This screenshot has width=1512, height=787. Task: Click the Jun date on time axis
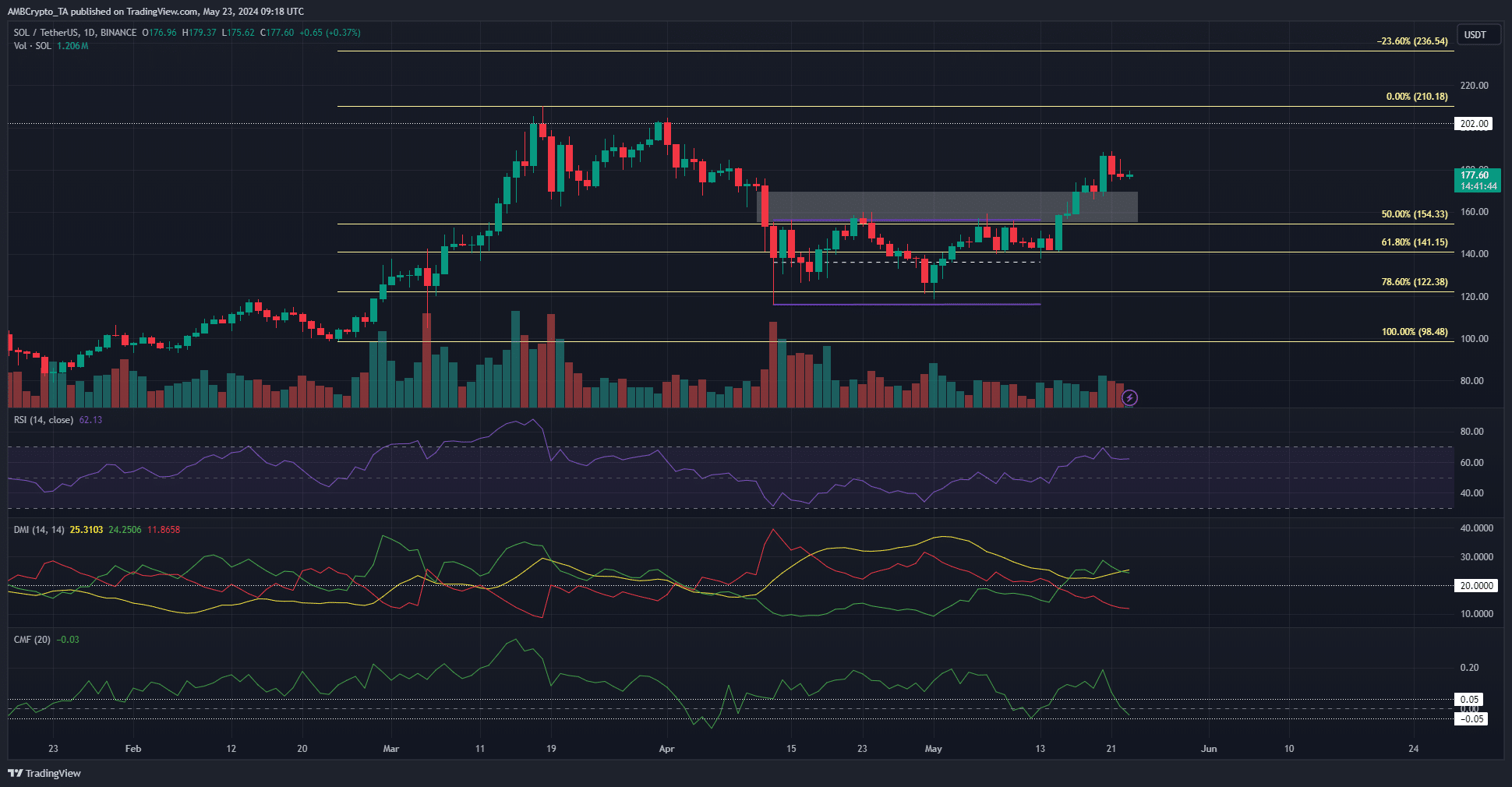tap(1209, 749)
